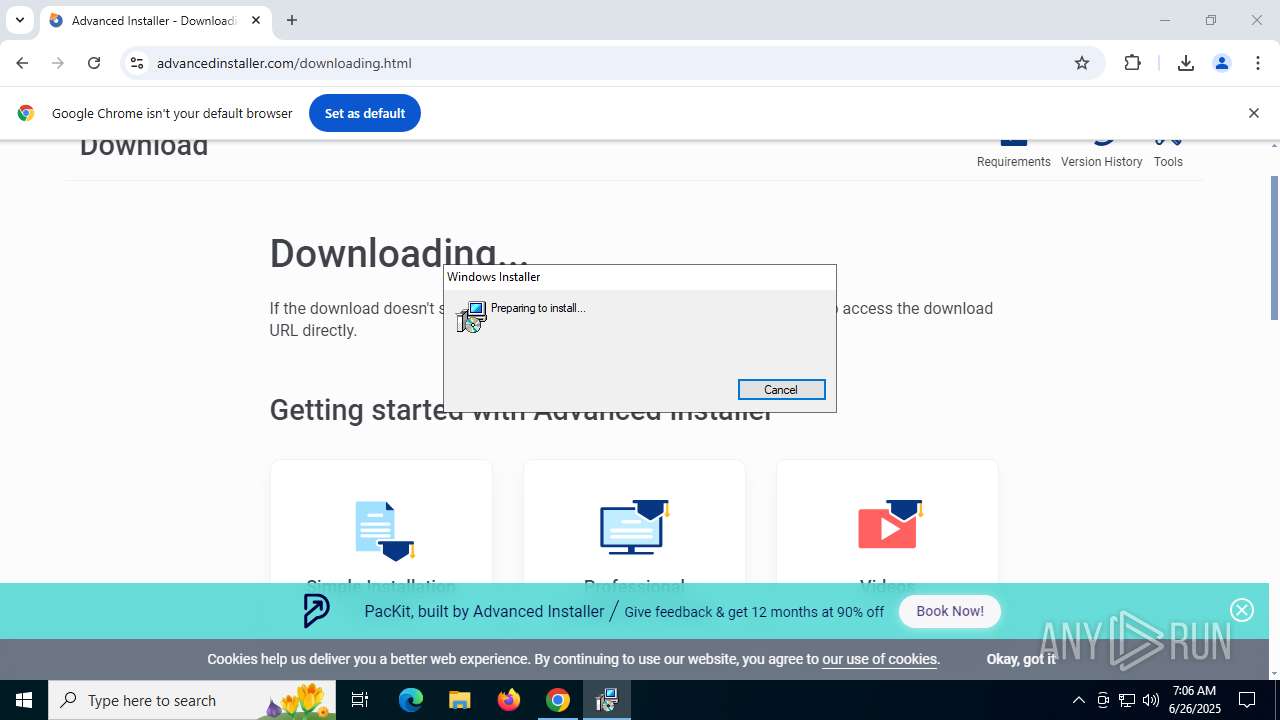
Task: Launch Microsoft Edge from taskbar
Action: tap(411, 700)
